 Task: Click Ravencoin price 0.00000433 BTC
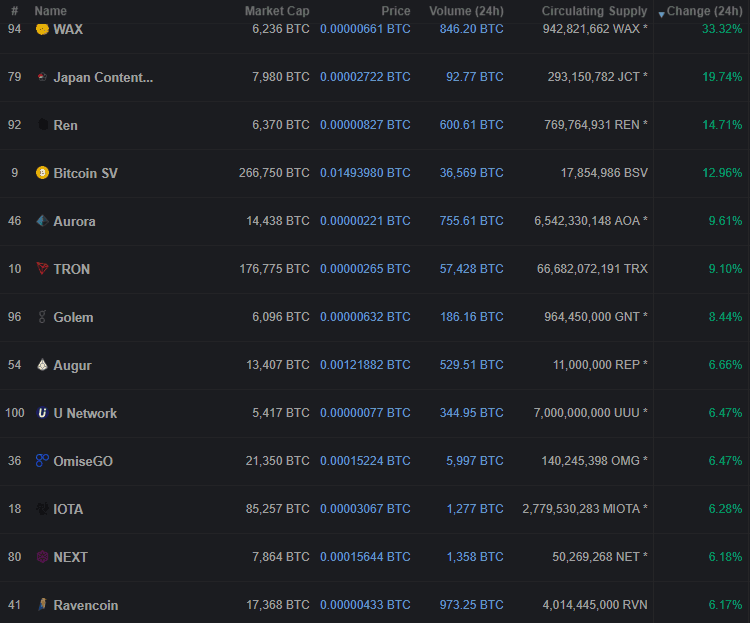click(x=365, y=604)
